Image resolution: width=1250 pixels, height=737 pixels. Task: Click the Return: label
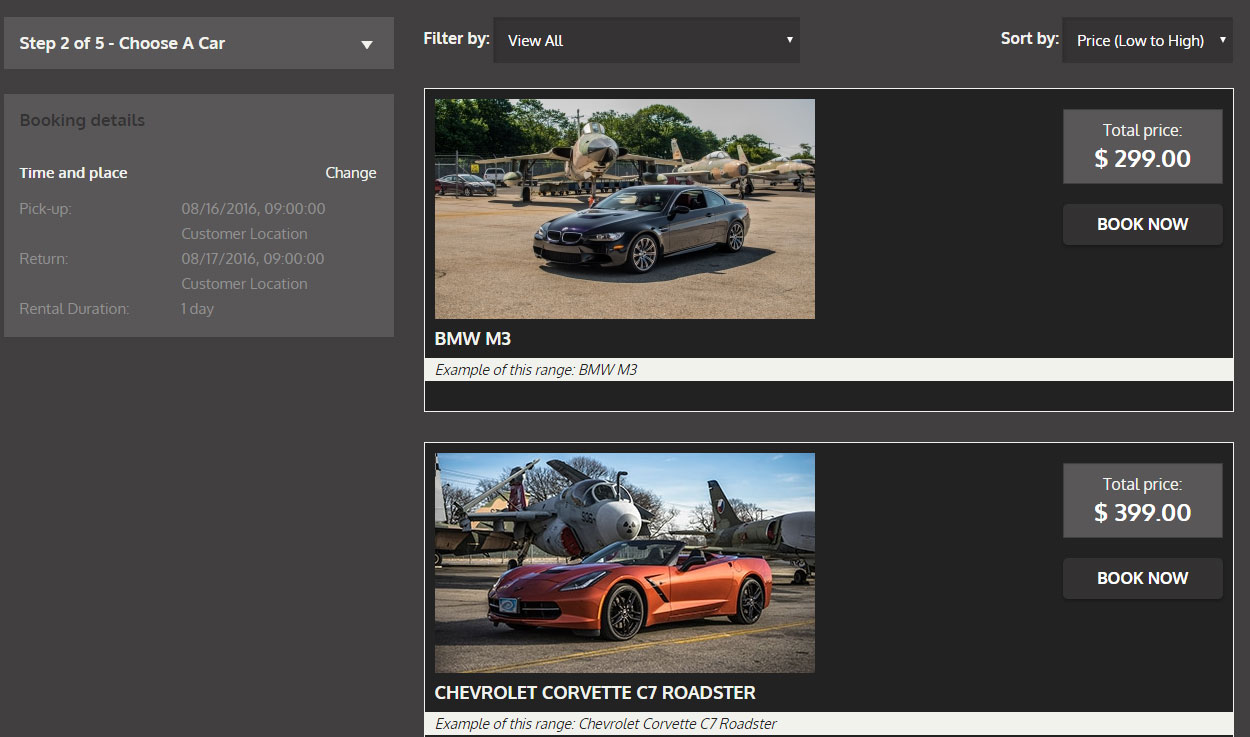44,259
